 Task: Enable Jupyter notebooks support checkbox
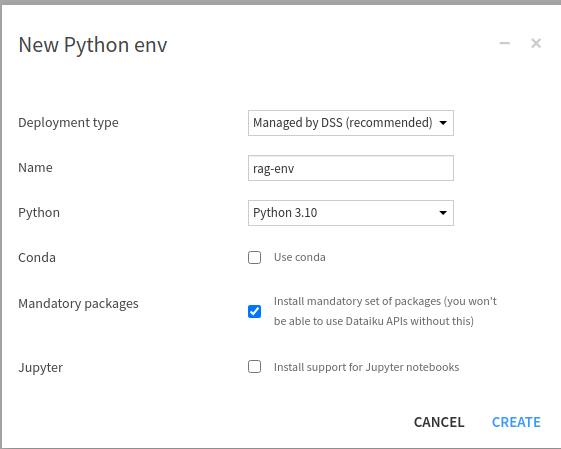[254, 367]
